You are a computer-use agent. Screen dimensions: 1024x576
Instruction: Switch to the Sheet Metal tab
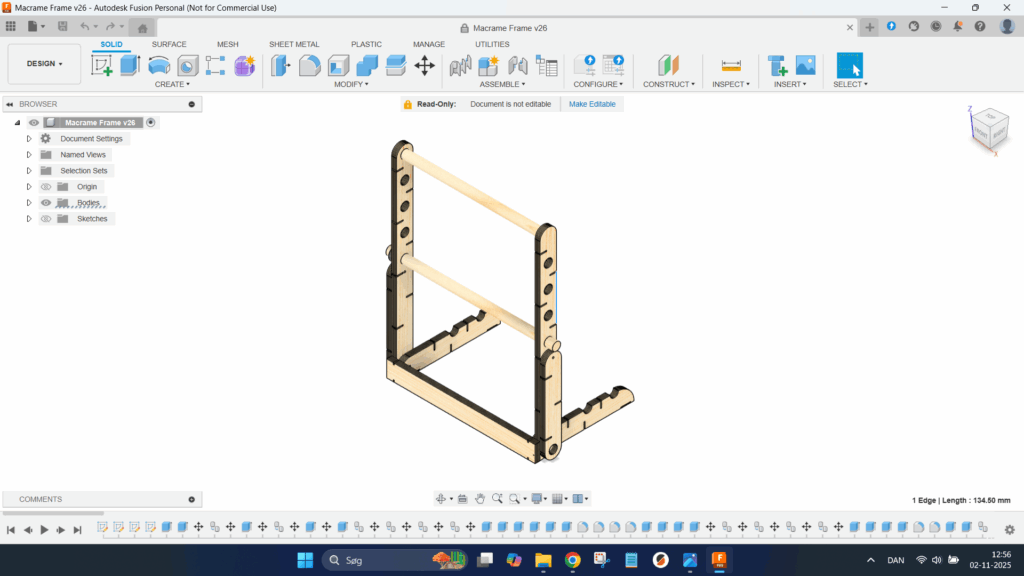click(294, 45)
